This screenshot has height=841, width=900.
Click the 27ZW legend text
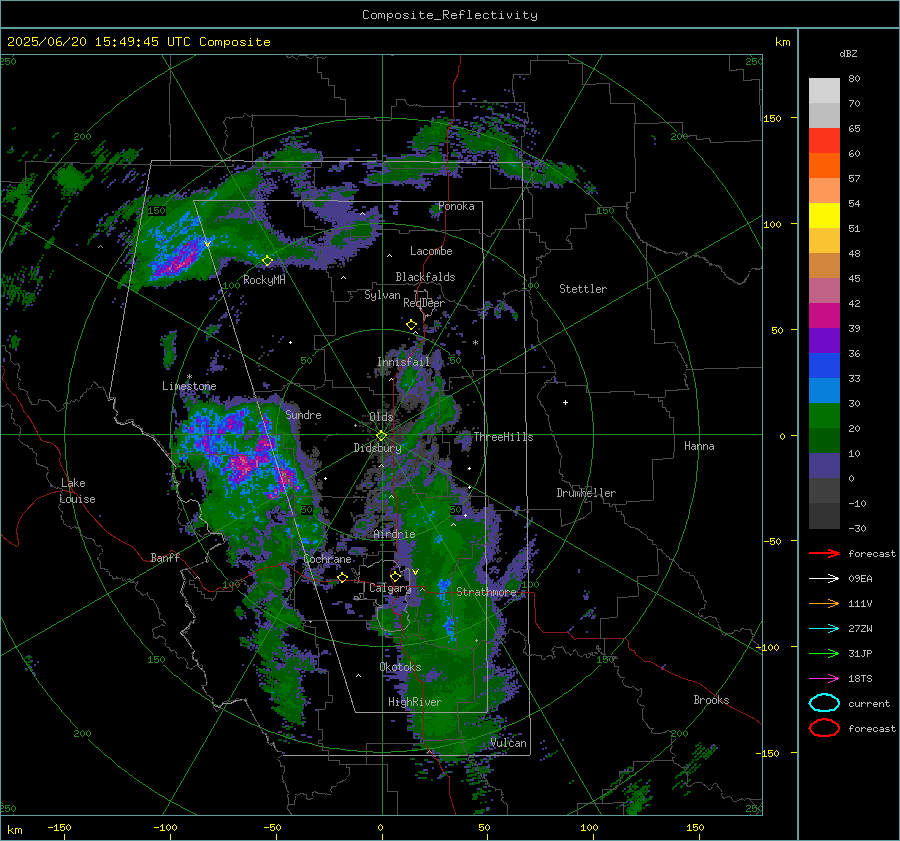pyautogui.click(x=860, y=629)
